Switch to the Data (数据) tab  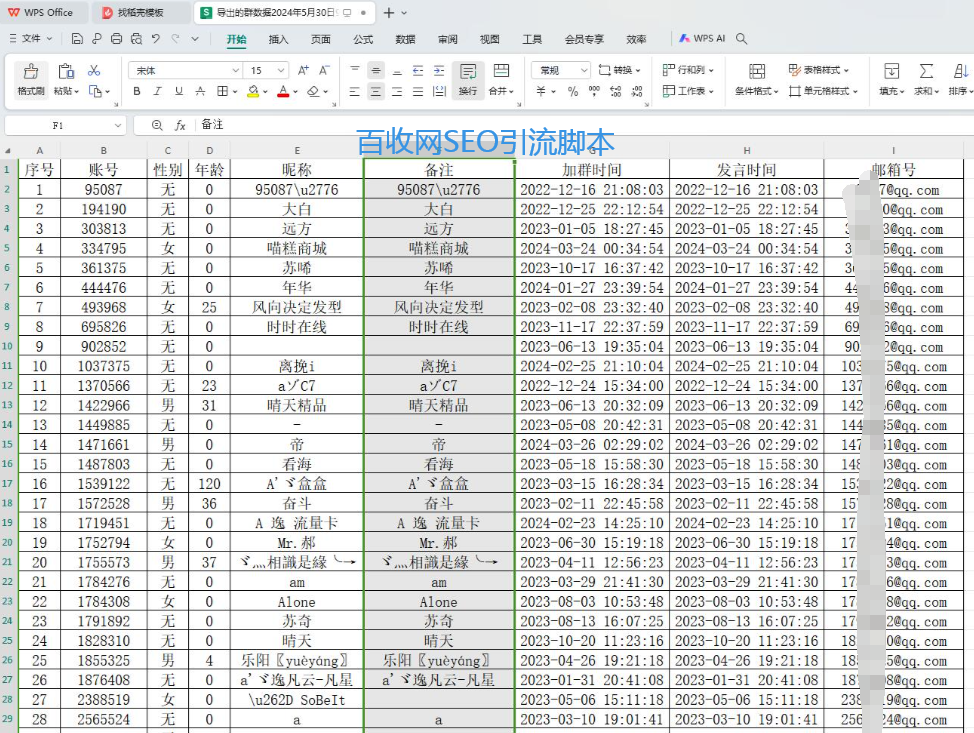[x=405, y=39]
